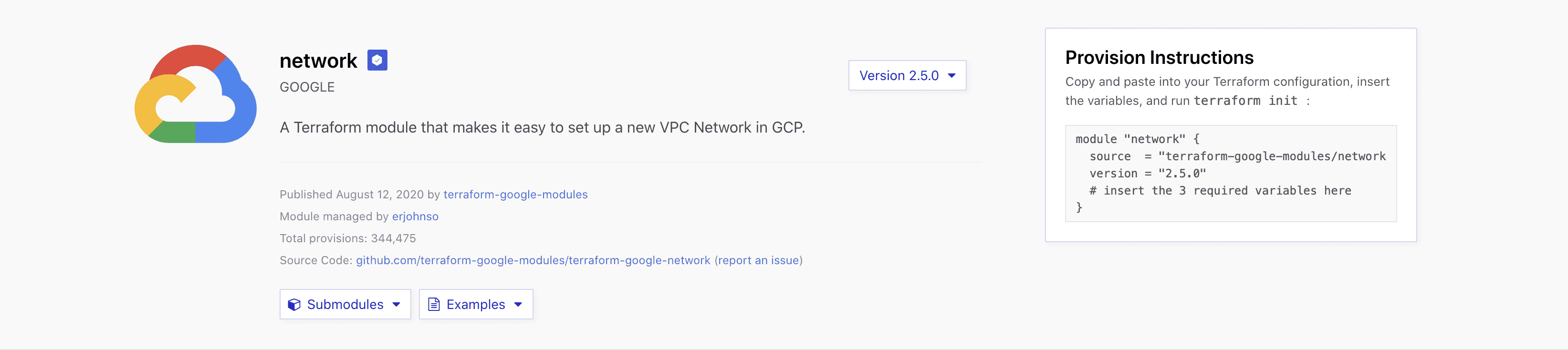1568x350 pixels.
Task: Expand the Submodules list
Action: [345, 304]
